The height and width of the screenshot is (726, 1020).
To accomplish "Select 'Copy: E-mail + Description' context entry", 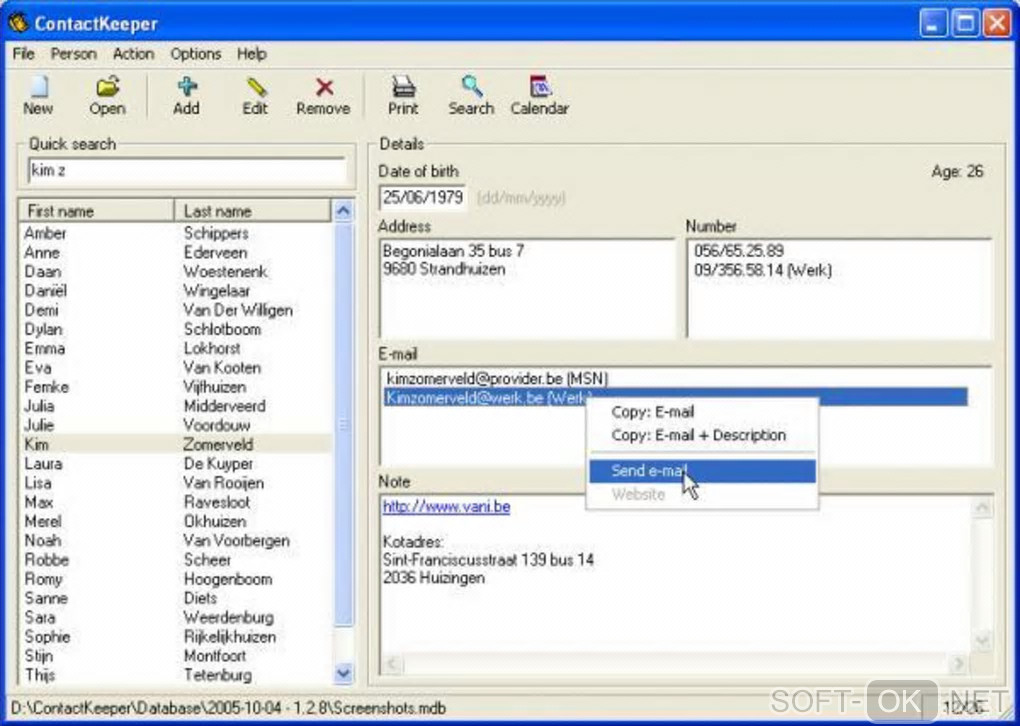I will point(698,436).
